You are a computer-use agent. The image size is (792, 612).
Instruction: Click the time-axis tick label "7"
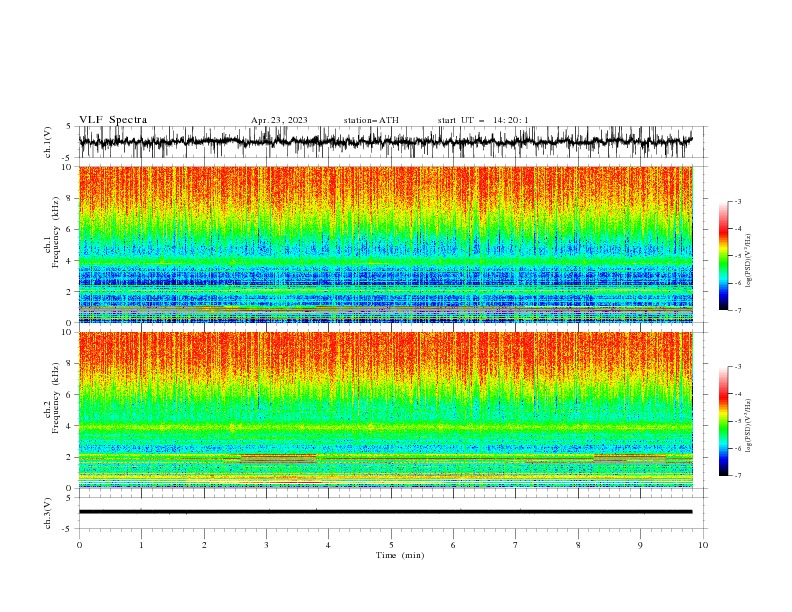click(x=516, y=545)
